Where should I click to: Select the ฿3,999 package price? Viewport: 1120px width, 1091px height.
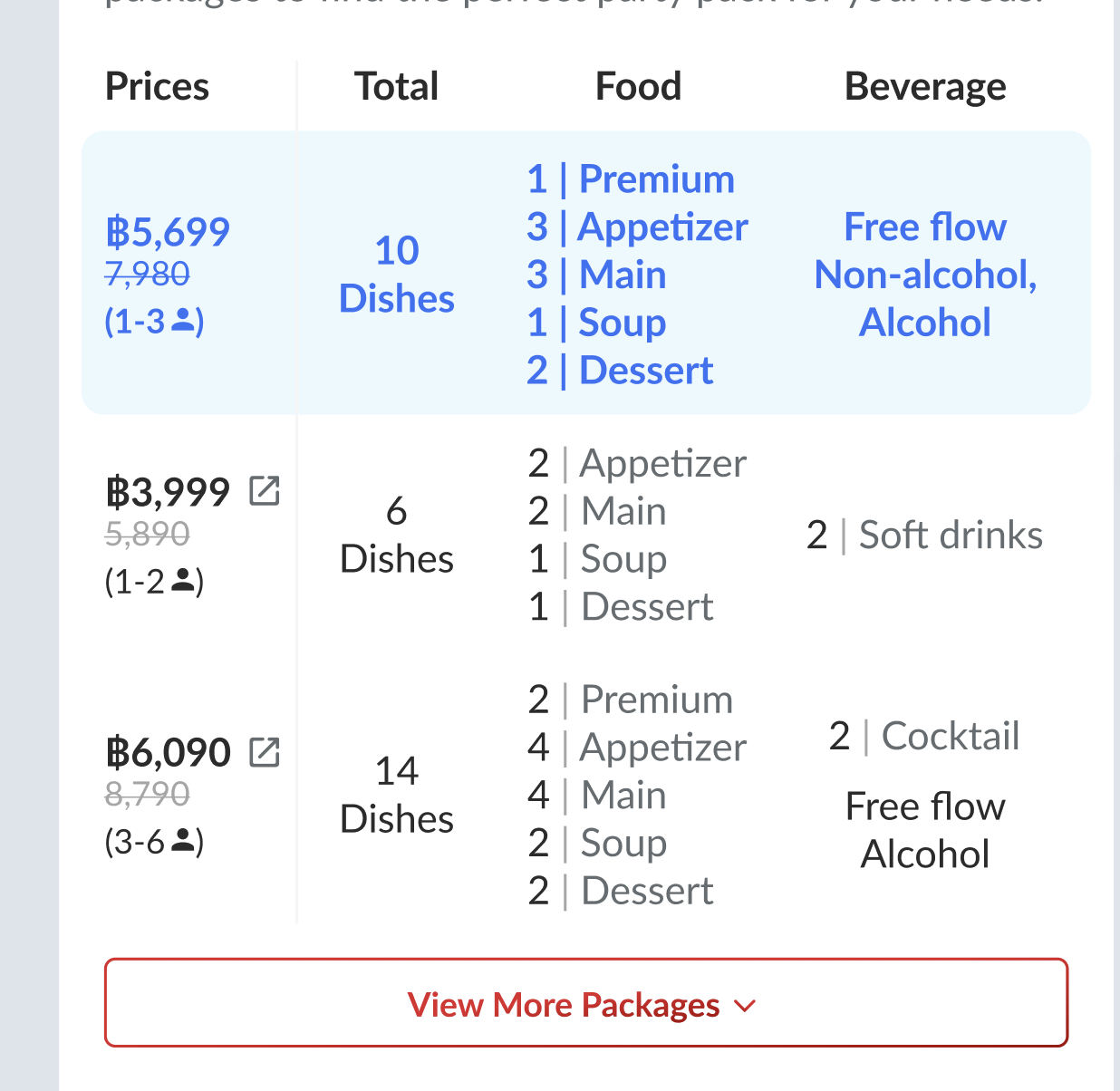click(168, 492)
